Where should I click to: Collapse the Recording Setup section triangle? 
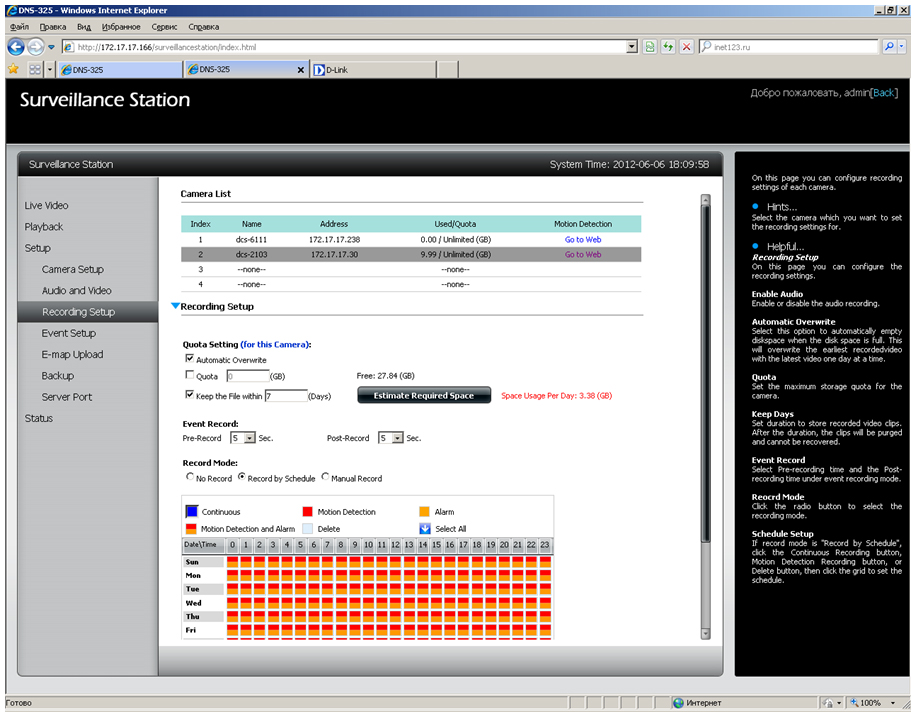click(x=175, y=307)
